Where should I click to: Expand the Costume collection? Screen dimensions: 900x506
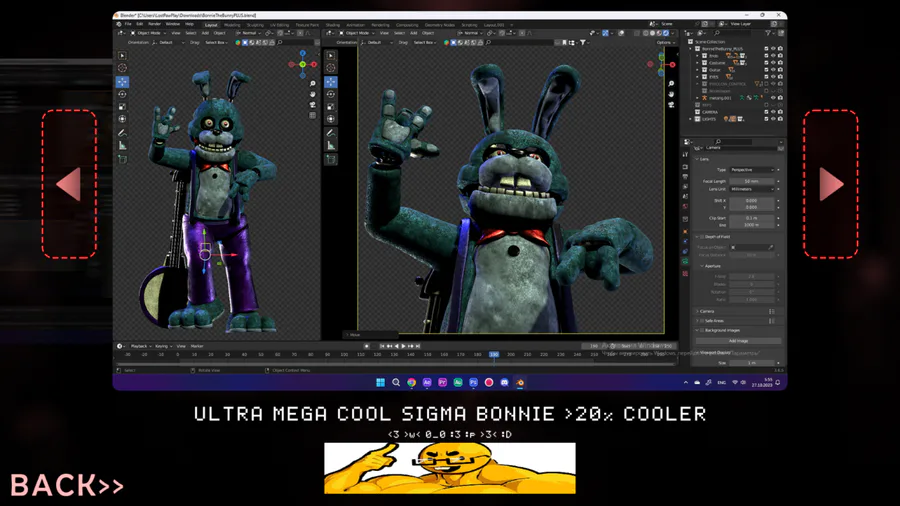[x=698, y=63]
